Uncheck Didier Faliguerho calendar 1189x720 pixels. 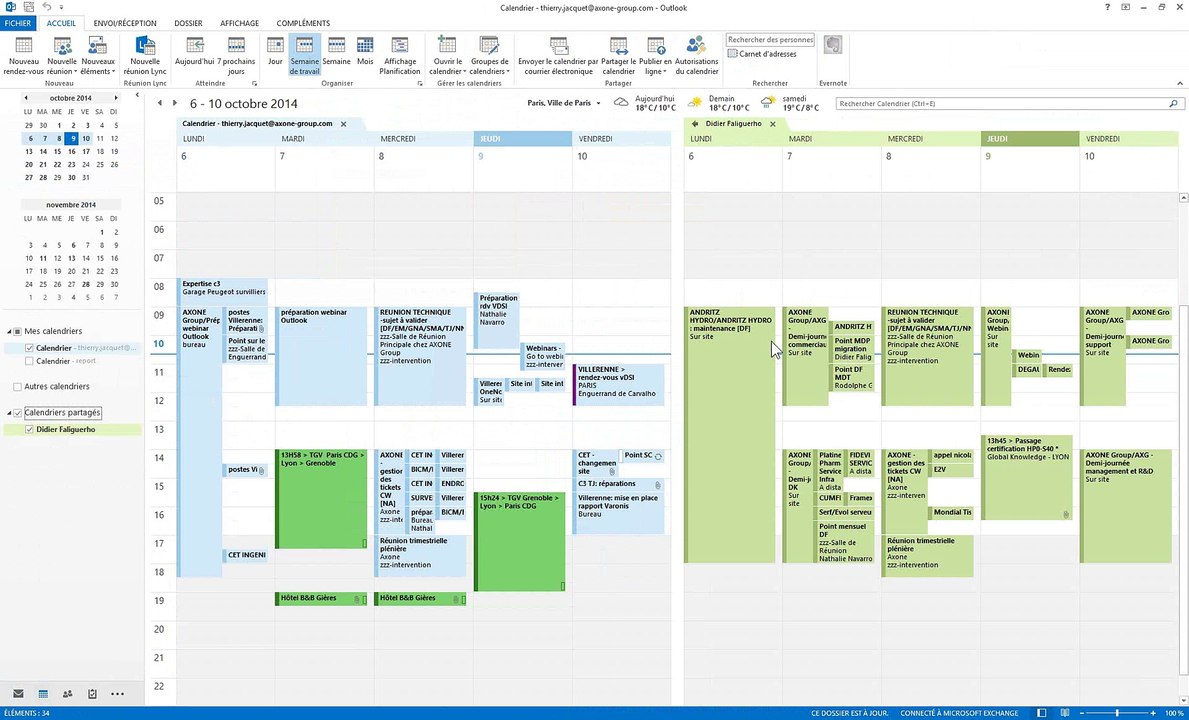pyautogui.click(x=30, y=430)
